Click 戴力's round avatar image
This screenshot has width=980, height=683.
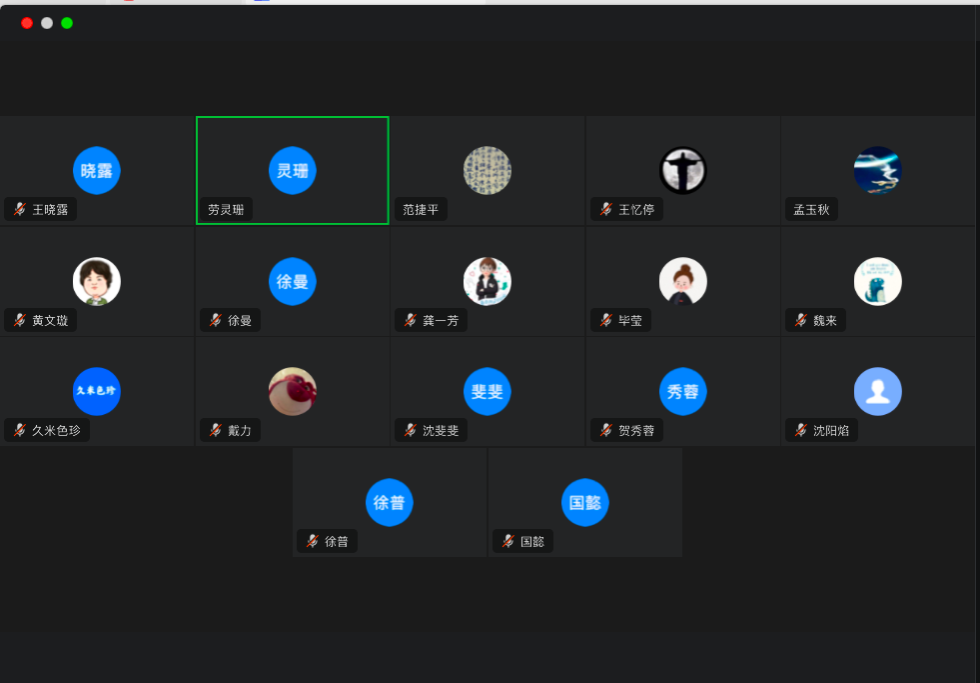point(292,391)
